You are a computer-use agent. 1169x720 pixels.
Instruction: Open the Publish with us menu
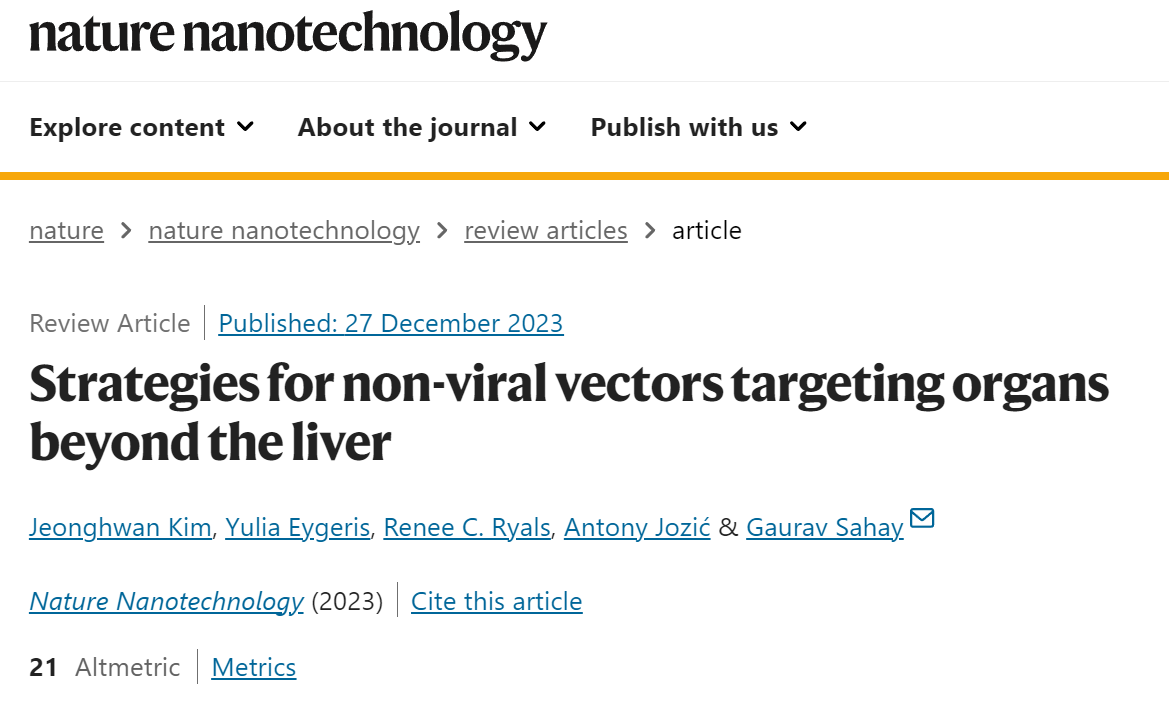(699, 127)
